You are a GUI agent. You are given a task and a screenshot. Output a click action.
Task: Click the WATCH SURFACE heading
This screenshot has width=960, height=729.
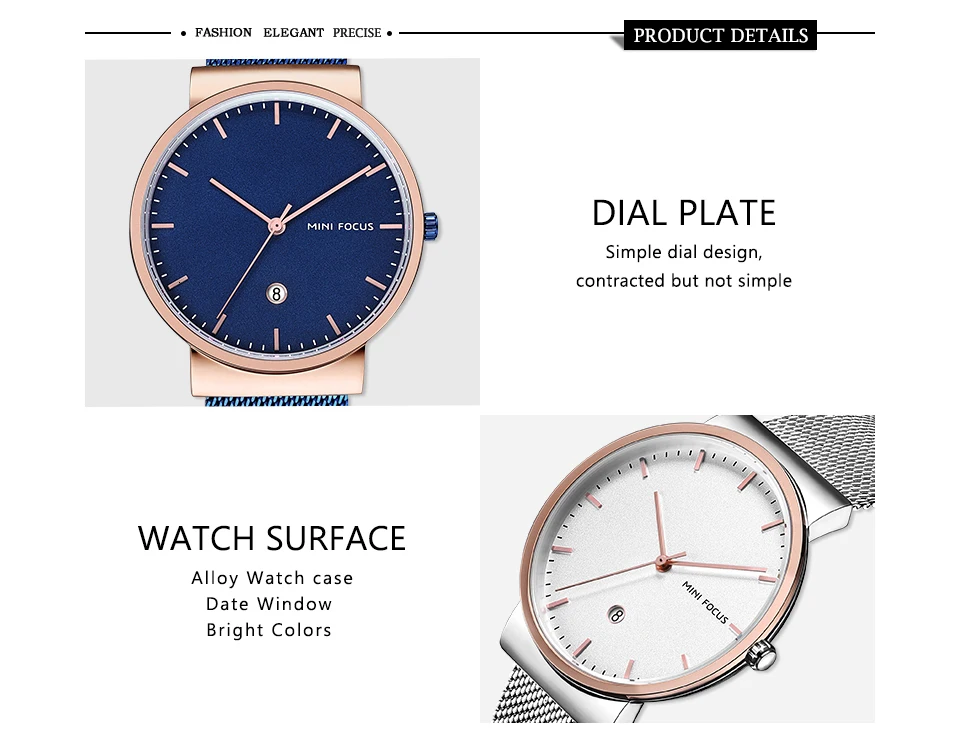tap(272, 538)
